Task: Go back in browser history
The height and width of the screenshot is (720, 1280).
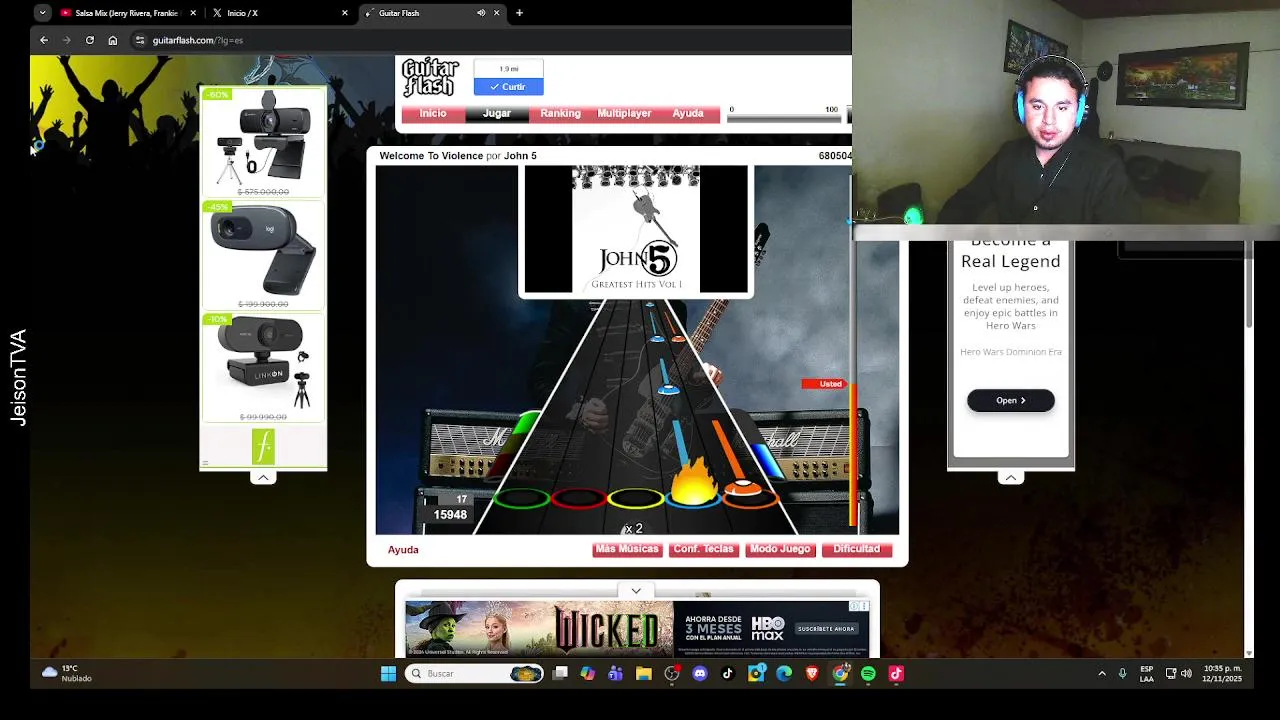Action: (44, 40)
